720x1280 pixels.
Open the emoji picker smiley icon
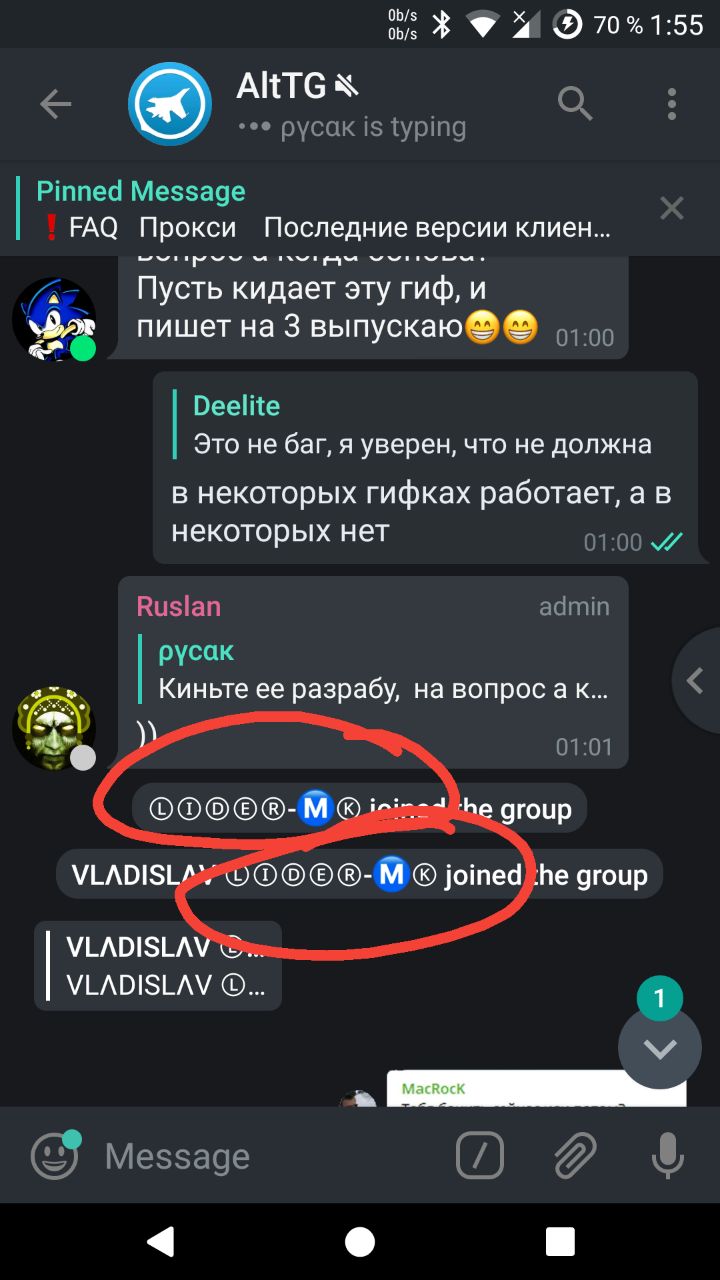coord(55,1156)
